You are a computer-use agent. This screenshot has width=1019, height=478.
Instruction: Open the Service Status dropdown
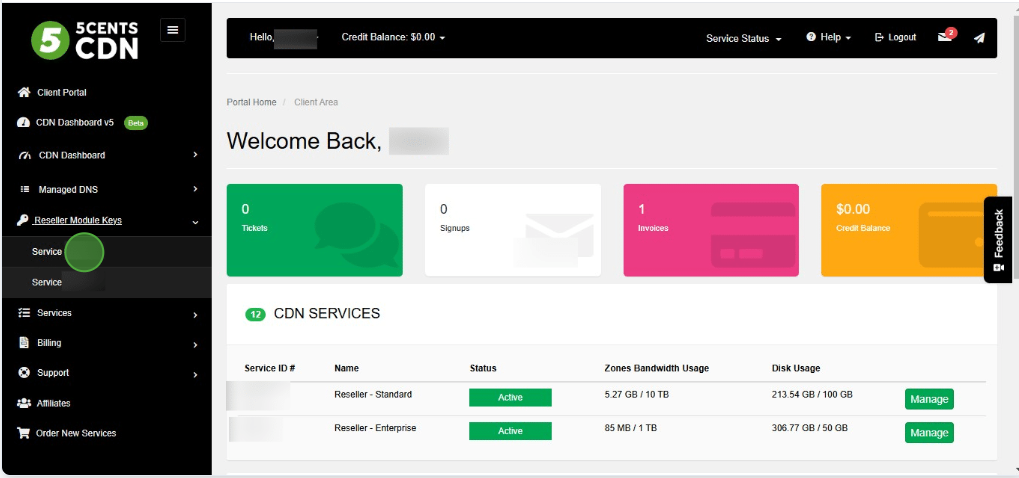[743, 38]
